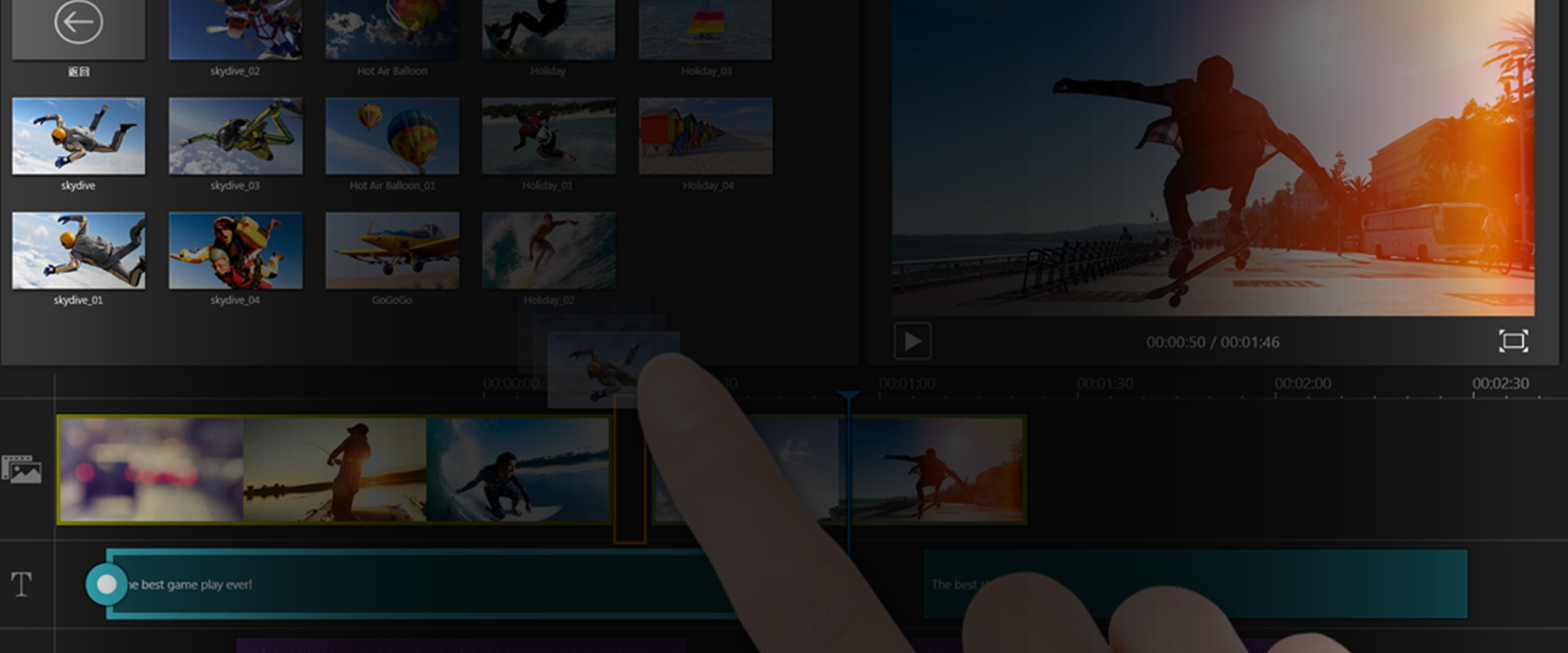Choose the skydive_02 thumbnail
The width and height of the screenshot is (1568, 653).
pos(235,29)
